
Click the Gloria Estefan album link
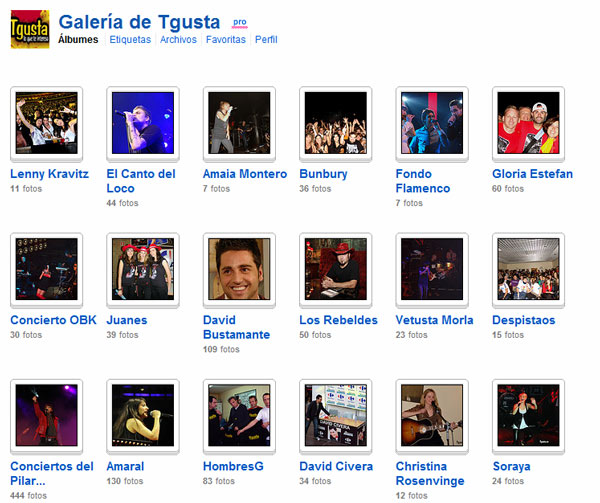point(532,174)
